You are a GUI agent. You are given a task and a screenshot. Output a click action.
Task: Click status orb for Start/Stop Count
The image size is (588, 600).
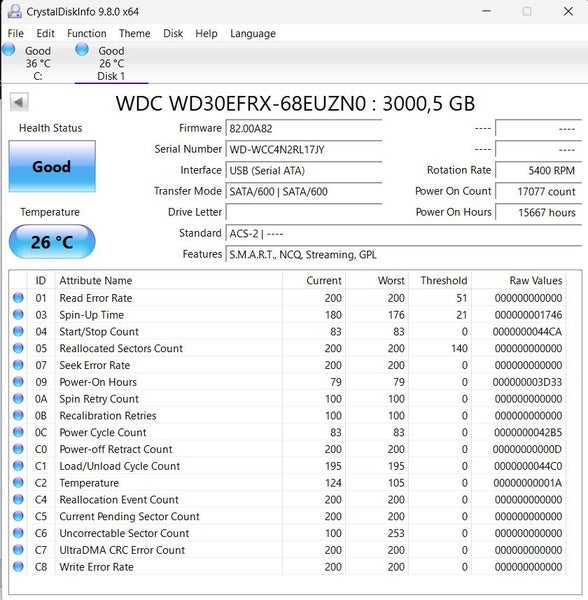point(18,331)
